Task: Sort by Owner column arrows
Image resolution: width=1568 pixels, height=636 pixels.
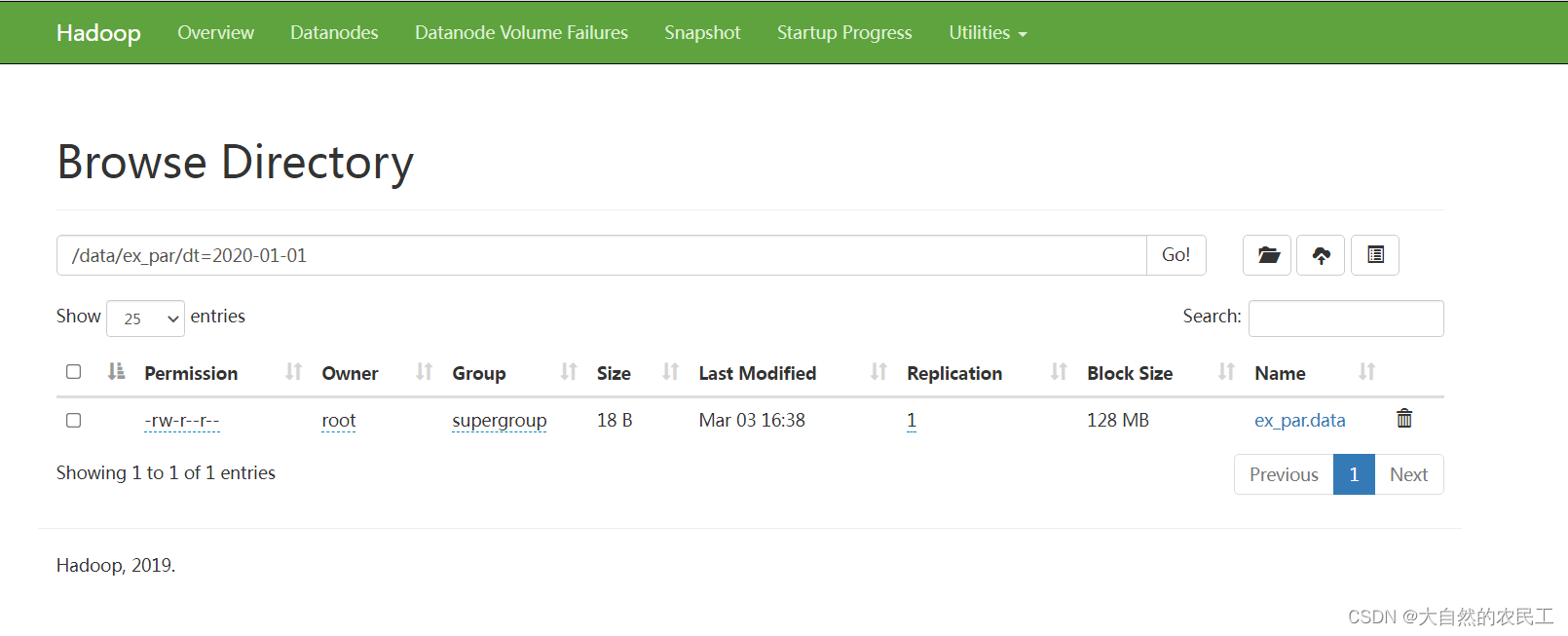Action: click(x=424, y=372)
